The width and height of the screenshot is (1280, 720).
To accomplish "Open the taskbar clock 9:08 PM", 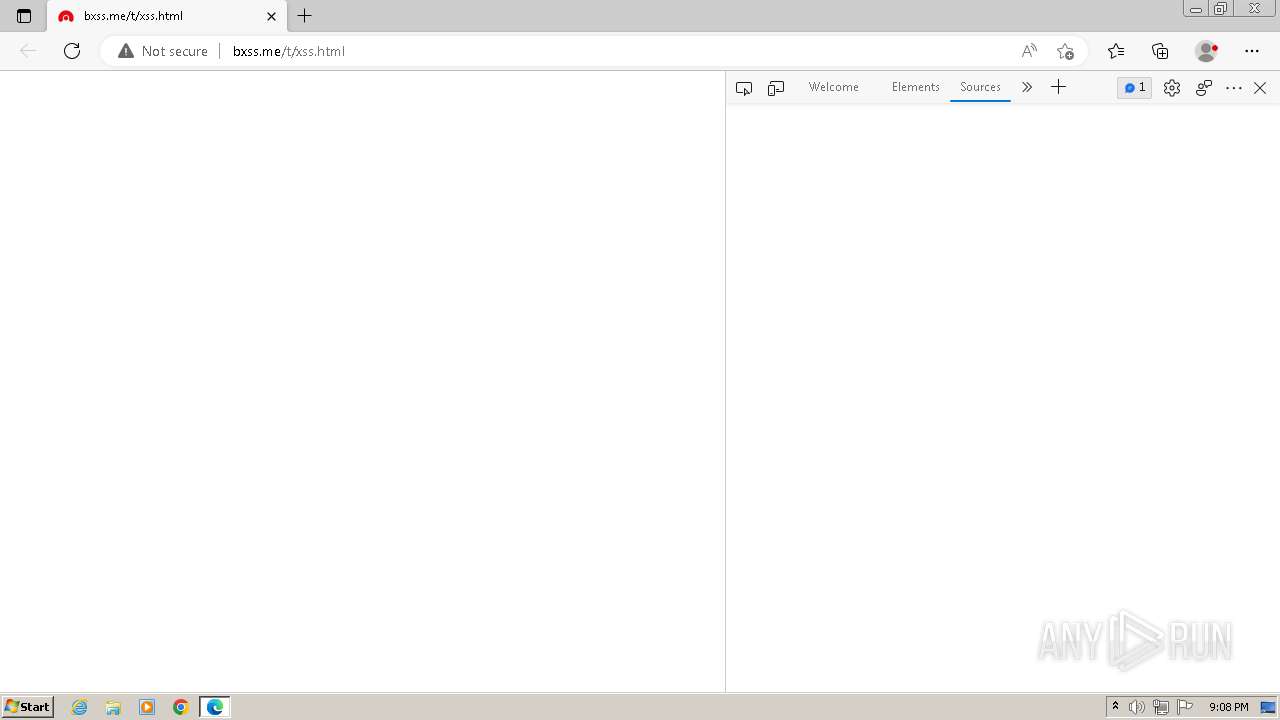I will point(1228,707).
